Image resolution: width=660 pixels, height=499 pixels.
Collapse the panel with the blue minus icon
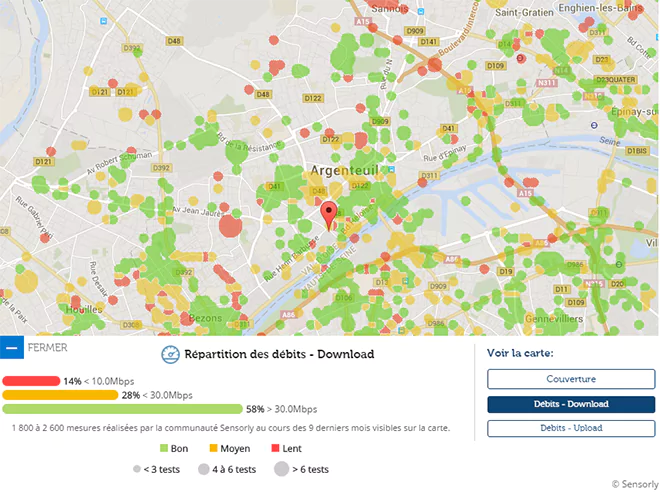(12, 348)
